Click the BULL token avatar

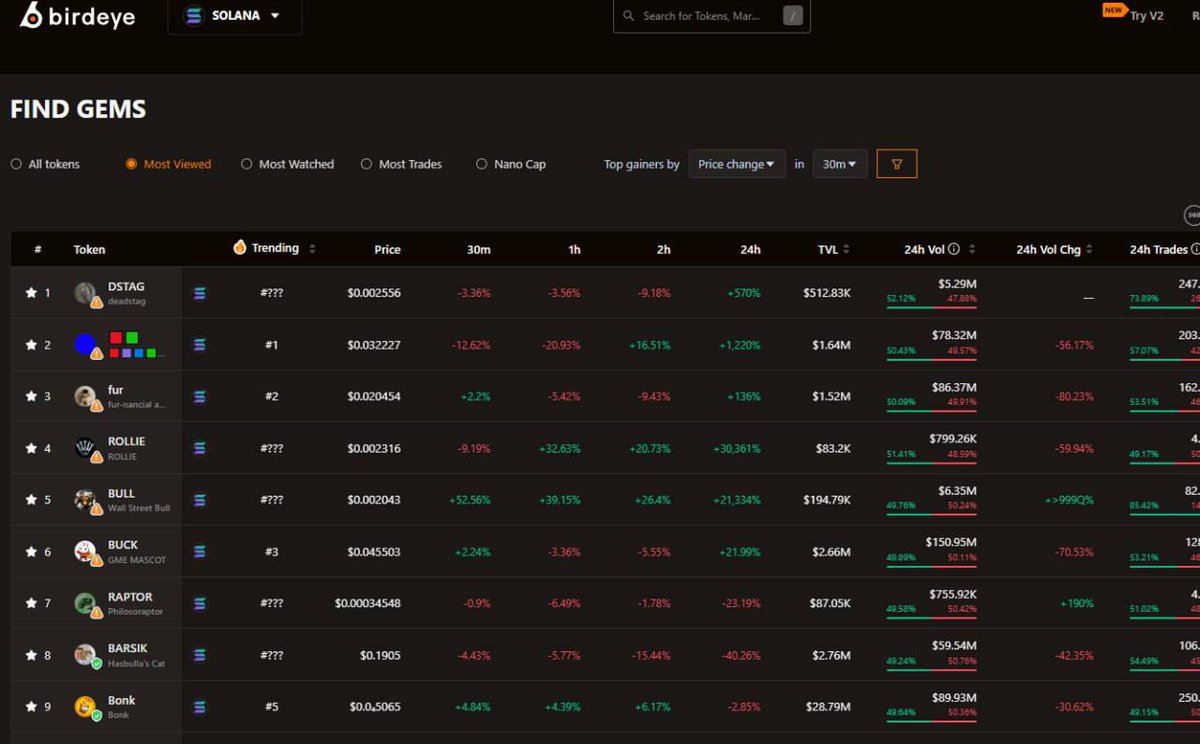point(86,500)
